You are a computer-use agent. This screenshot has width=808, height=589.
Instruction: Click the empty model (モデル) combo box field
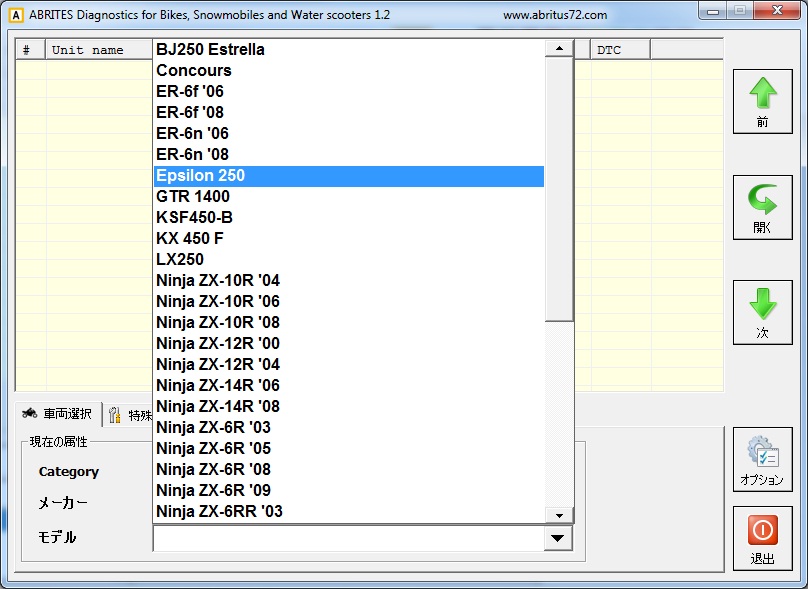[x=349, y=538]
